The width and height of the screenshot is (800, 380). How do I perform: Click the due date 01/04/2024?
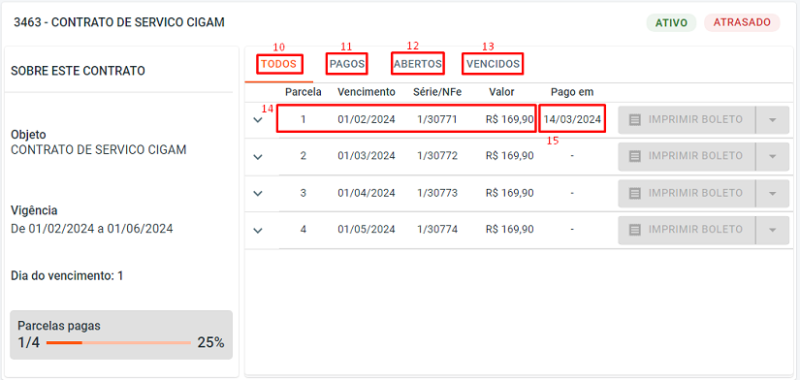[366, 193]
